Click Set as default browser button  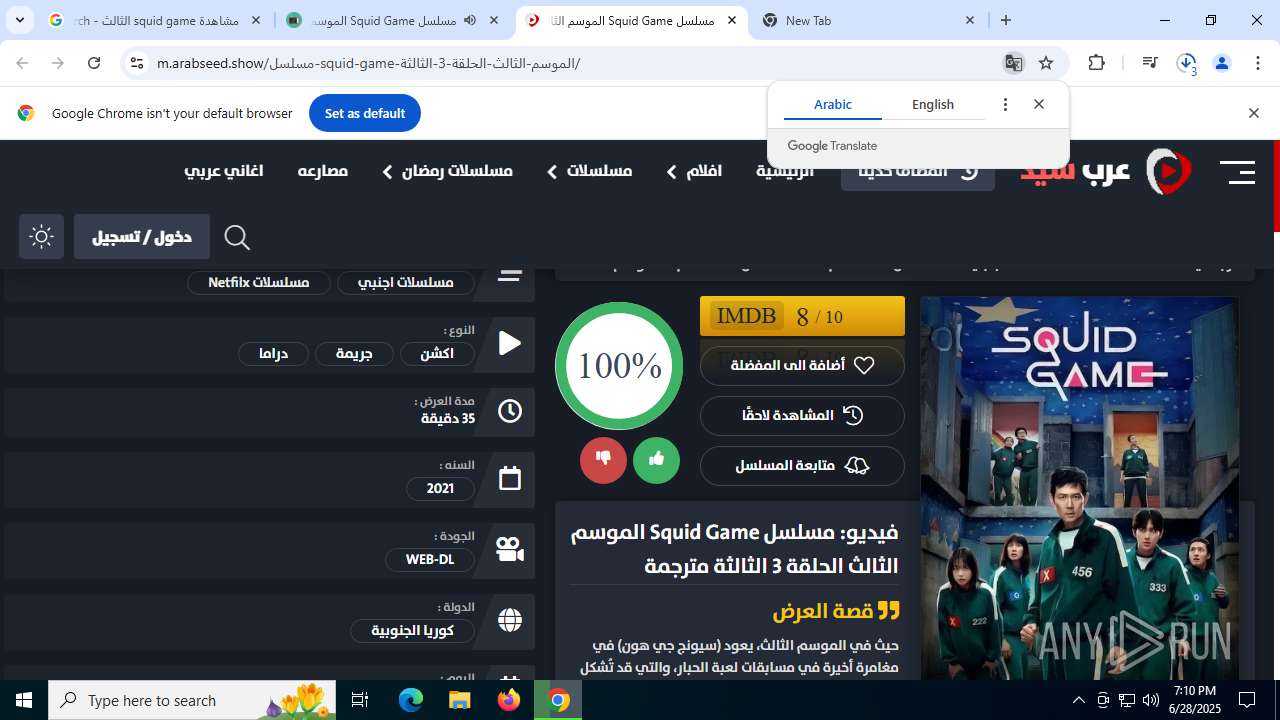pyautogui.click(x=365, y=113)
